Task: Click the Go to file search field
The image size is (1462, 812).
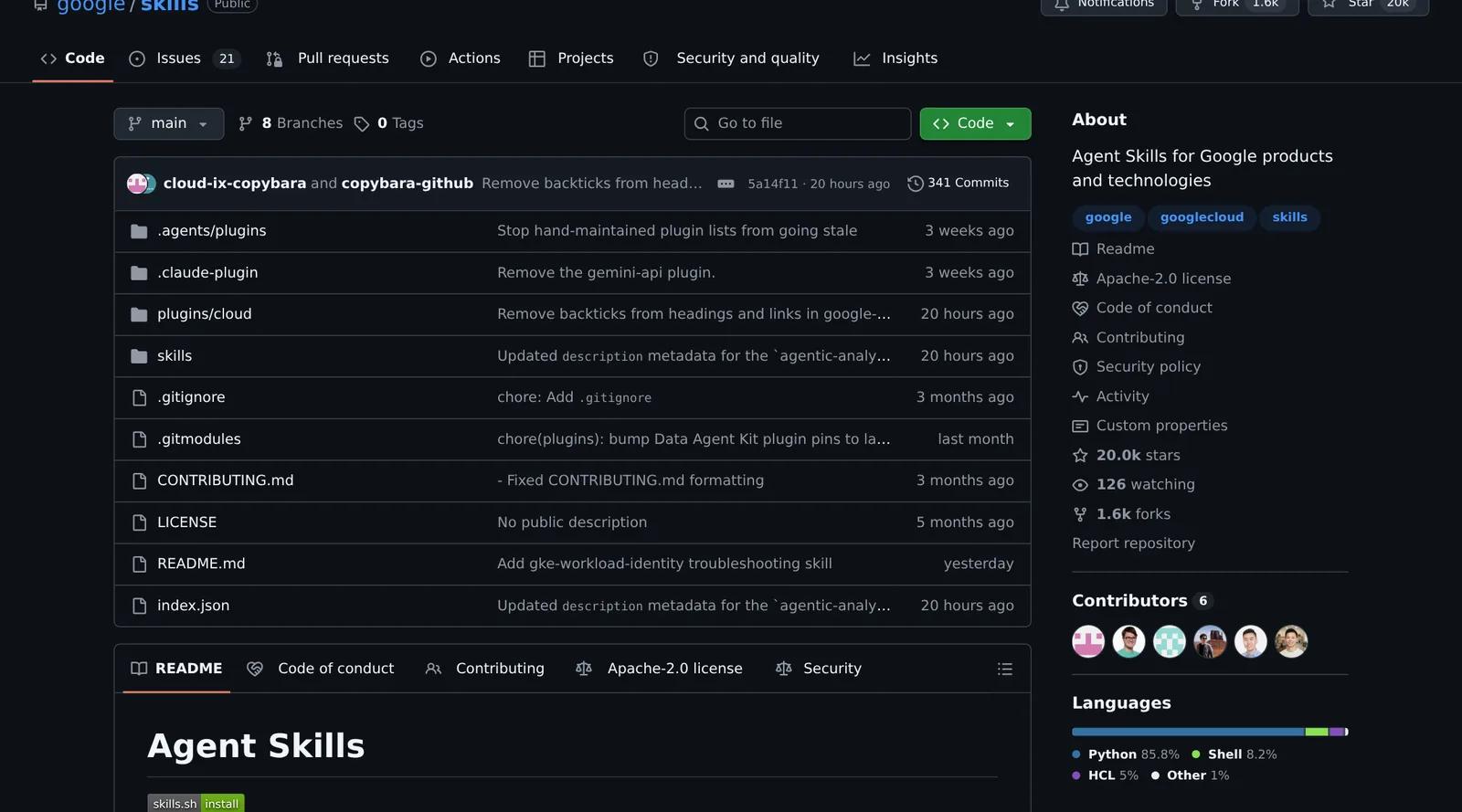Action: pos(797,123)
